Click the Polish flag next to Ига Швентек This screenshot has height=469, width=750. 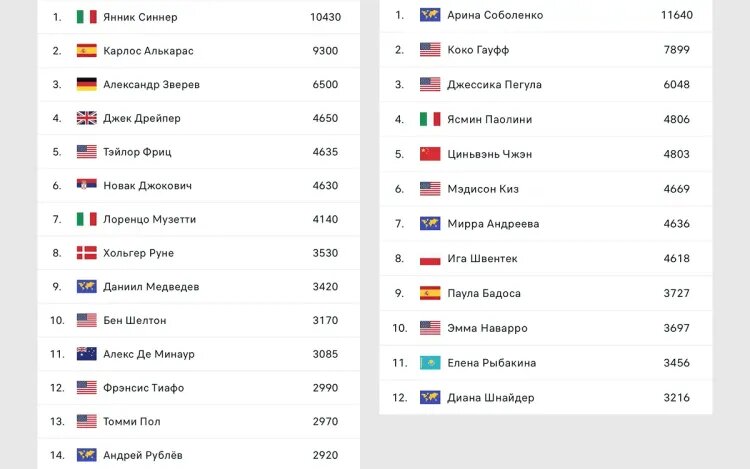(x=430, y=259)
